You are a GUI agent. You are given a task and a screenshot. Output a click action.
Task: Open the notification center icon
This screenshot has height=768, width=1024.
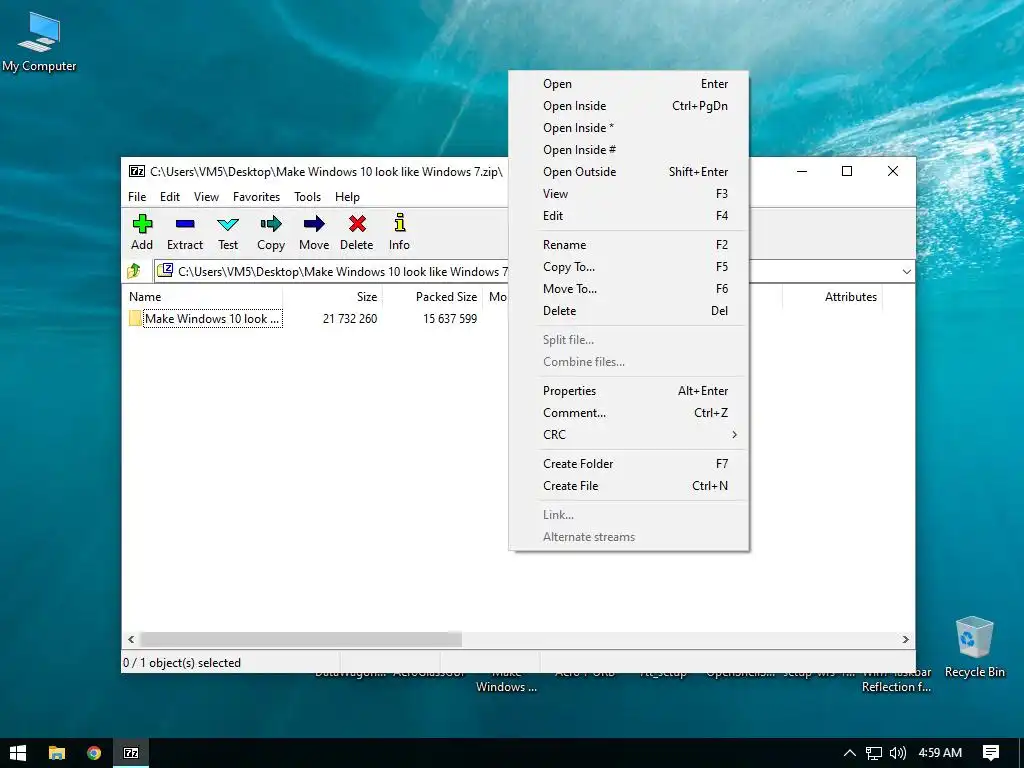[x=991, y=753]
